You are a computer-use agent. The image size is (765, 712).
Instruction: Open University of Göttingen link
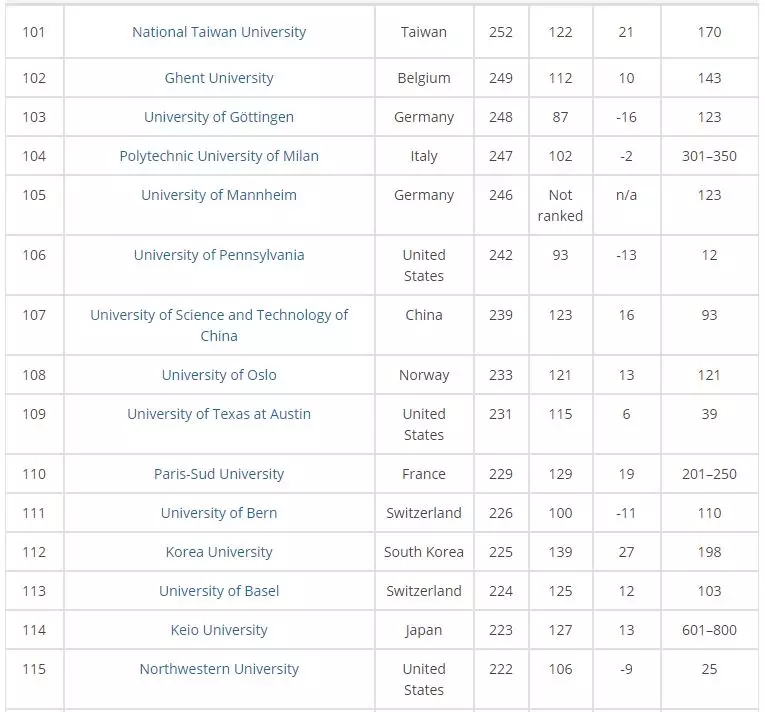tap(219, 117)
